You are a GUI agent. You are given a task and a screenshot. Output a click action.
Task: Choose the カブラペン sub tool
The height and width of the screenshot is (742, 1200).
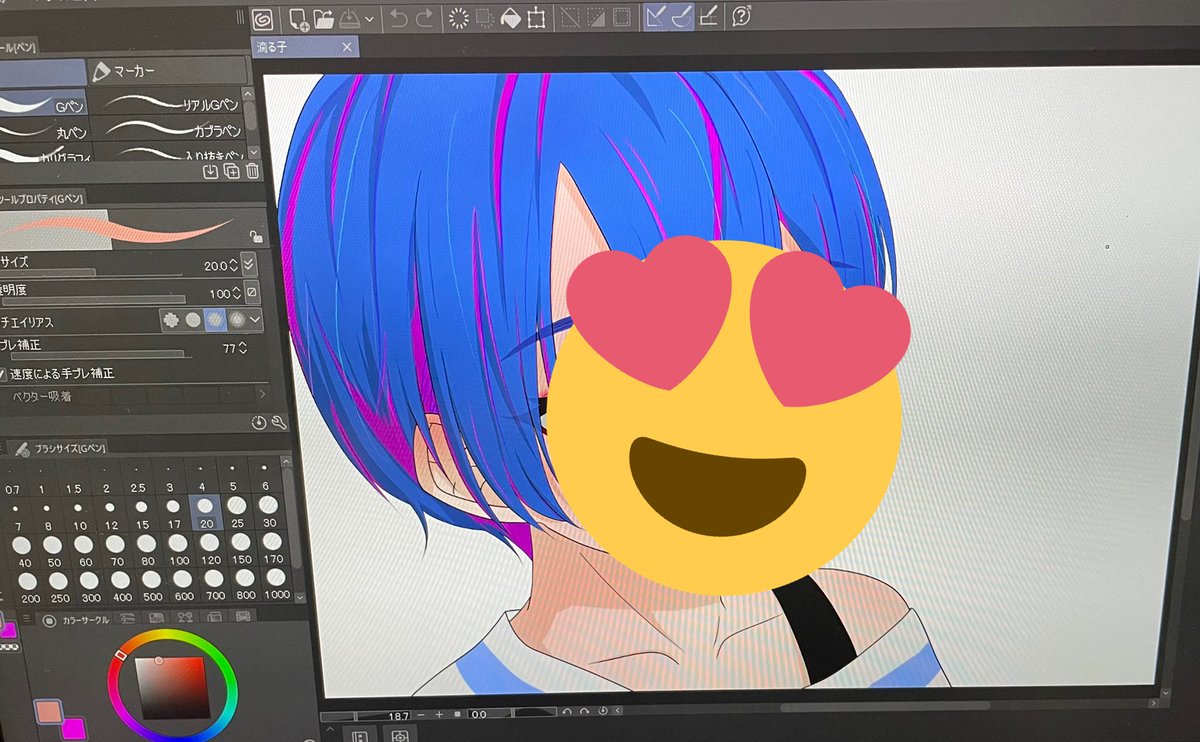click(x=170, y=130)
